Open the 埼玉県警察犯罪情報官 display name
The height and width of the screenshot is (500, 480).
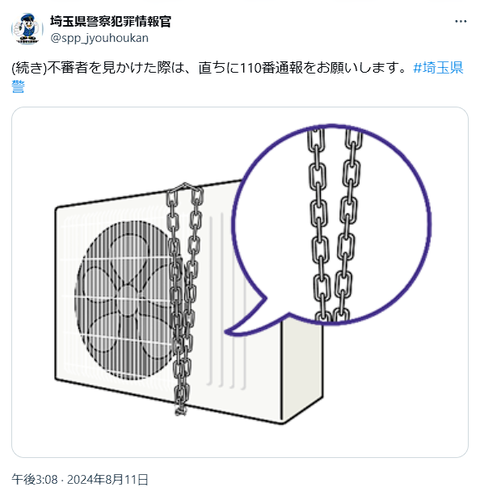(111, 22)
